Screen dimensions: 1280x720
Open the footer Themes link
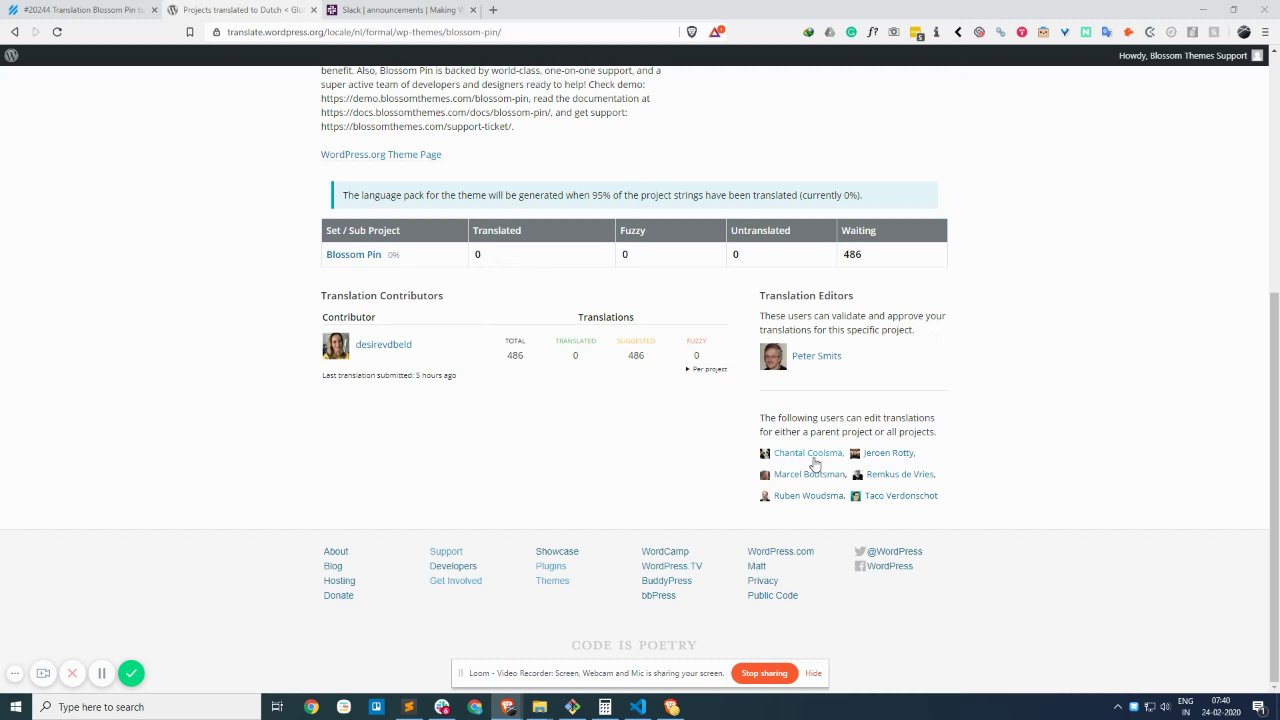(x=552, y=581)
